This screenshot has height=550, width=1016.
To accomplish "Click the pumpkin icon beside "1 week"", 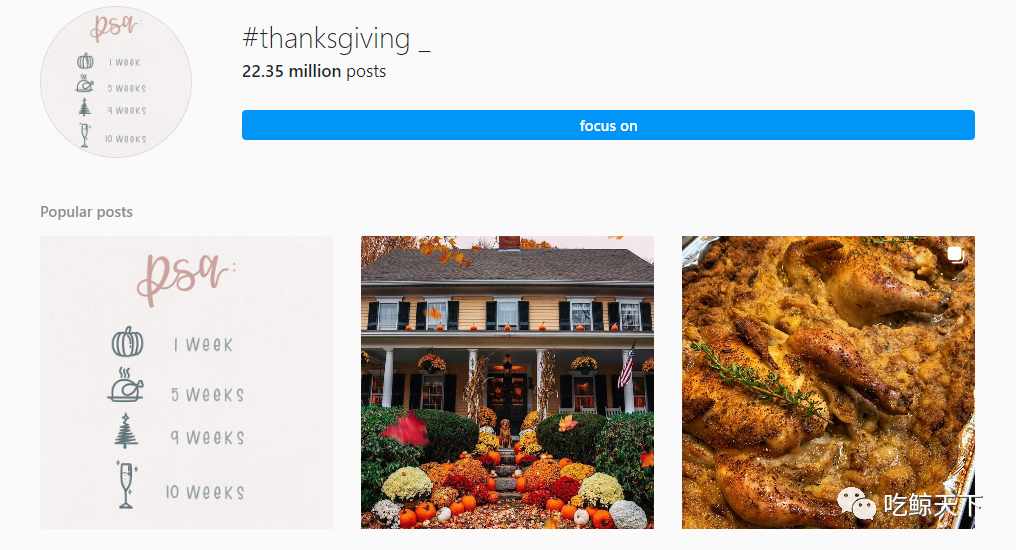I will [128, 342].
